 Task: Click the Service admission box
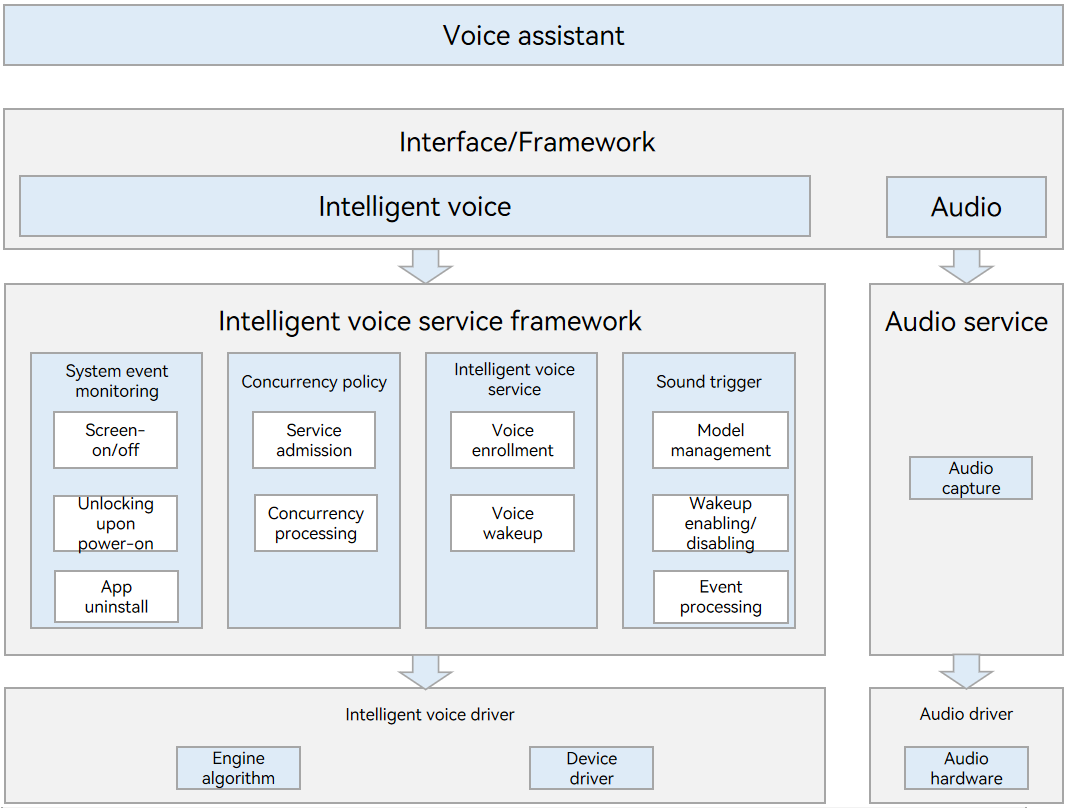pos(314,440)
